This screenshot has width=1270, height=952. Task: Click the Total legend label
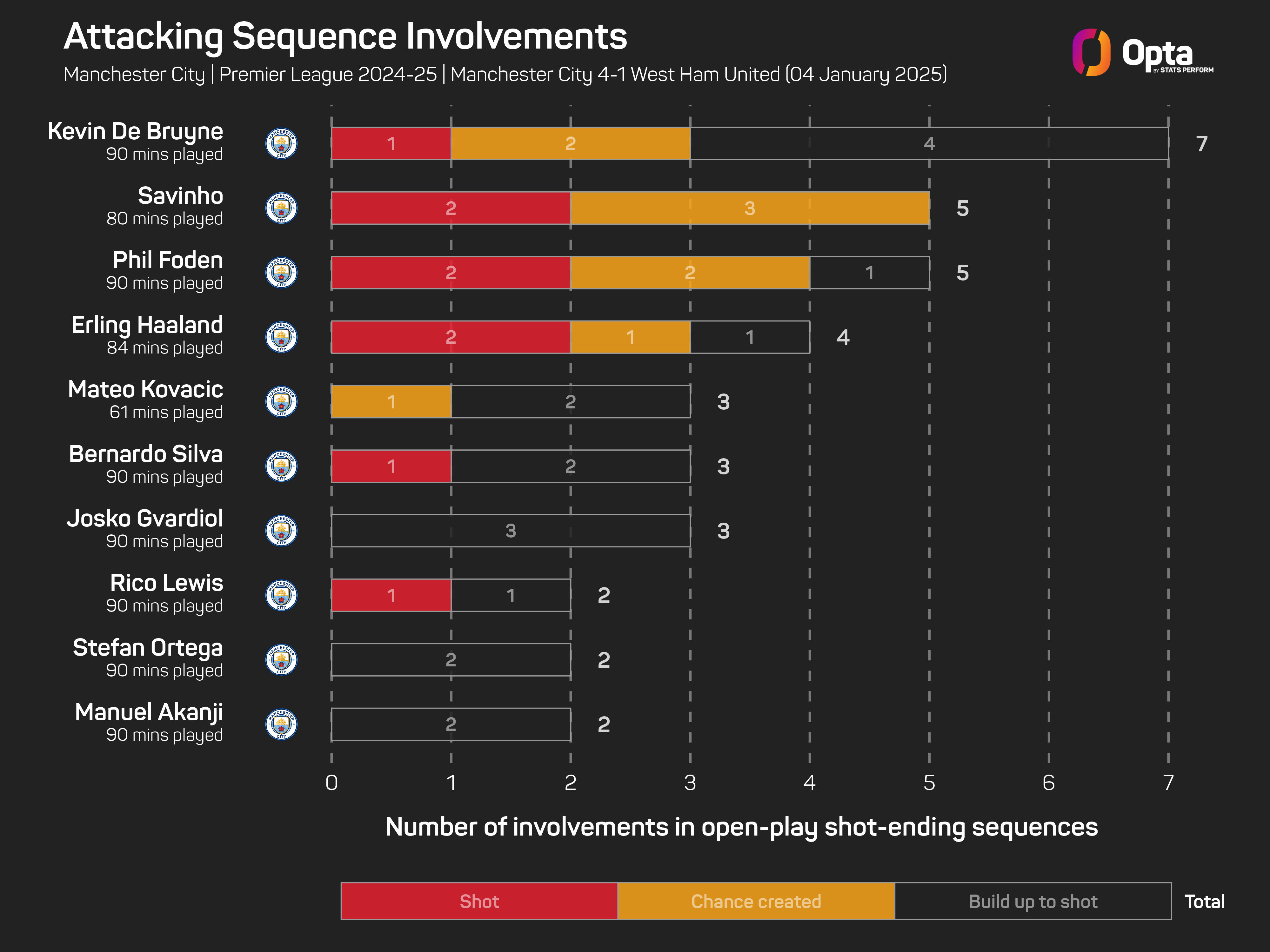1205,902
